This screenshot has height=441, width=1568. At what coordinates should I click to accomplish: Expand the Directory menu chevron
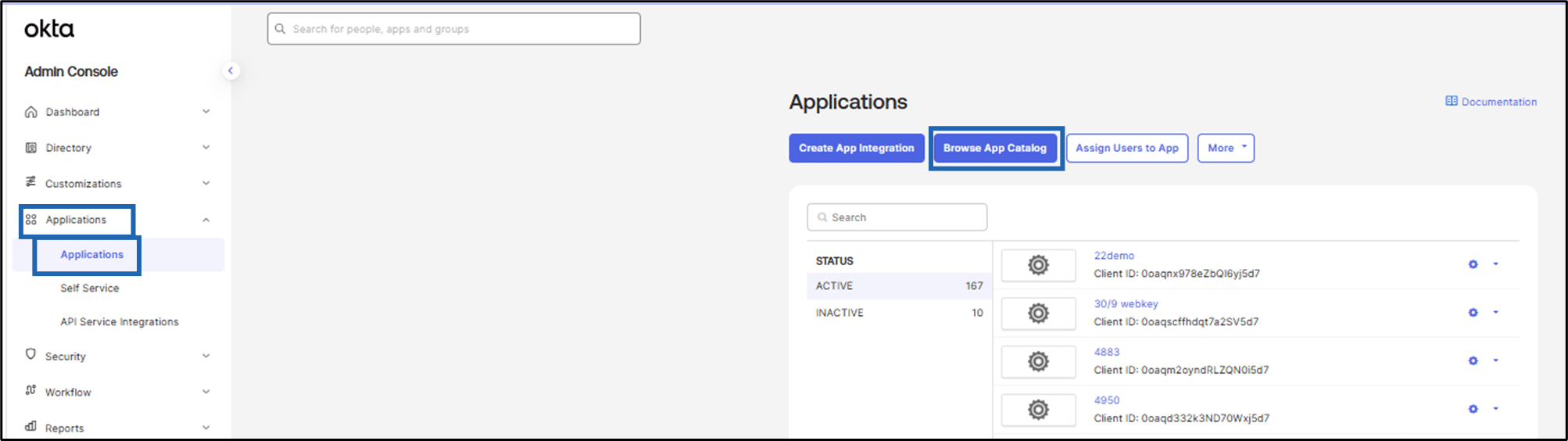[206, 147]
